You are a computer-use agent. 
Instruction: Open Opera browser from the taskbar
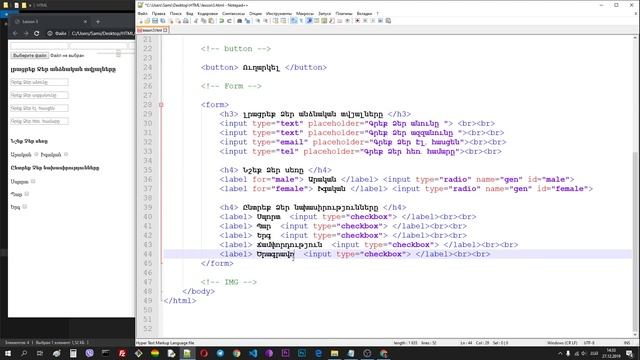coord(204,353)
